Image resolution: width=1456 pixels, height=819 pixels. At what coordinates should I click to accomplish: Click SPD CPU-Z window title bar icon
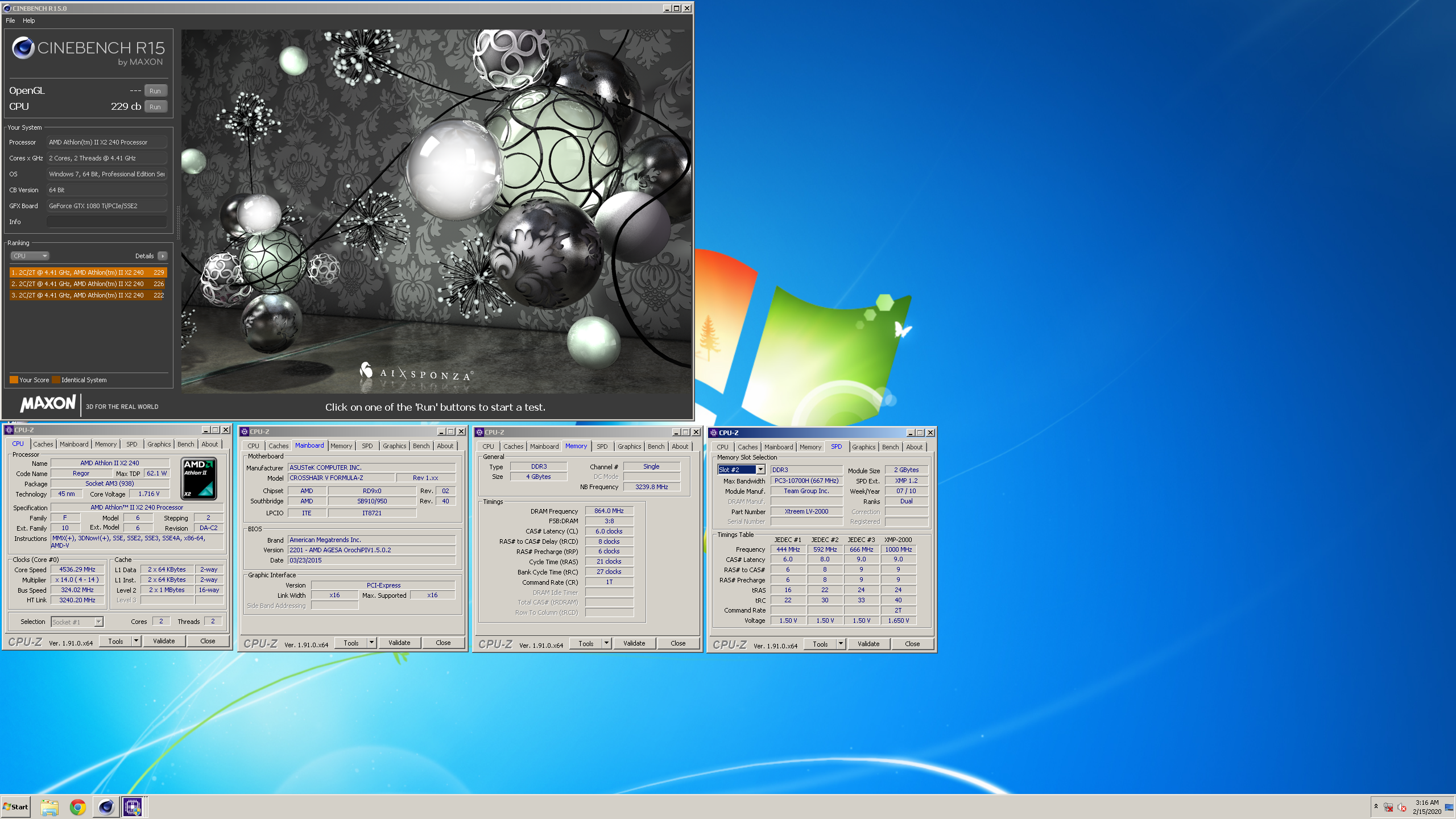(x=714, y=433)
